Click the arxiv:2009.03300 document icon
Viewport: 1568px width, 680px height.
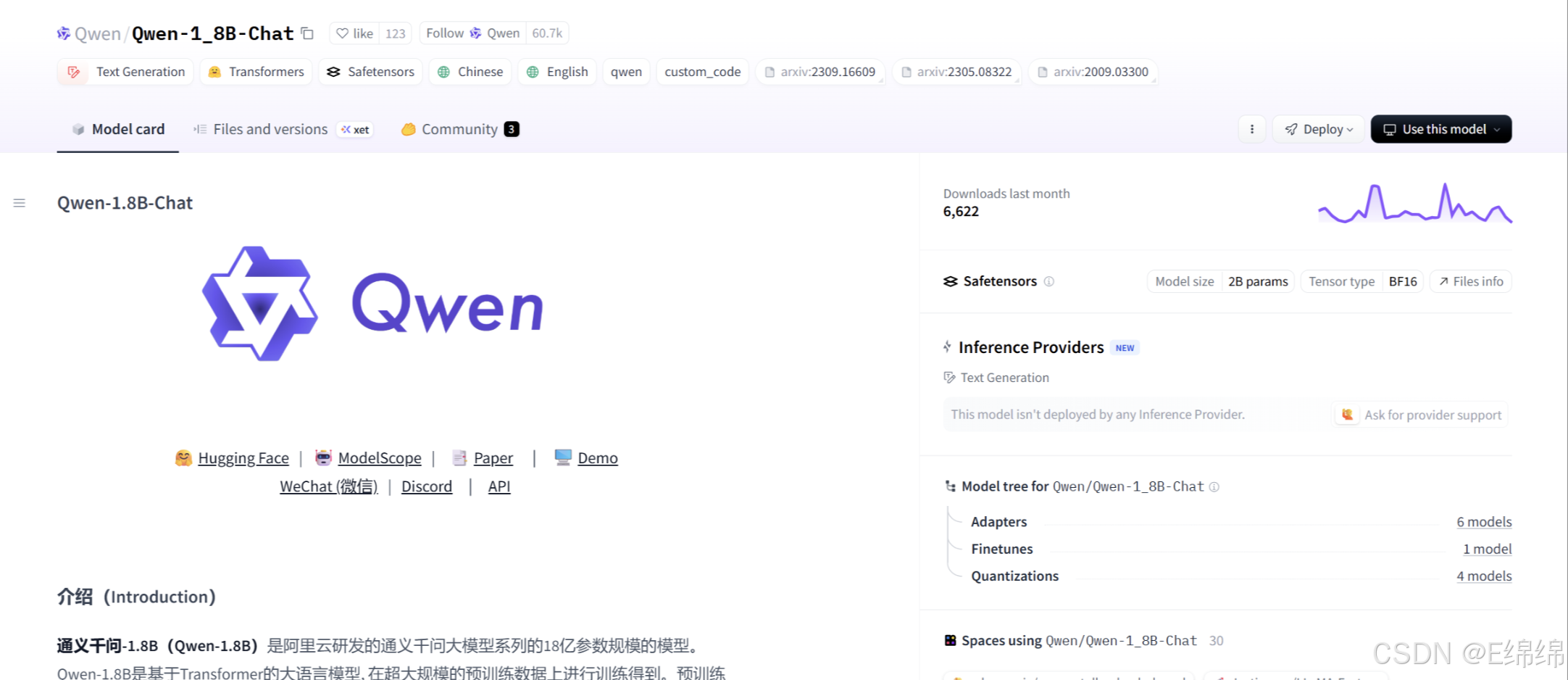coord(1043,72)
